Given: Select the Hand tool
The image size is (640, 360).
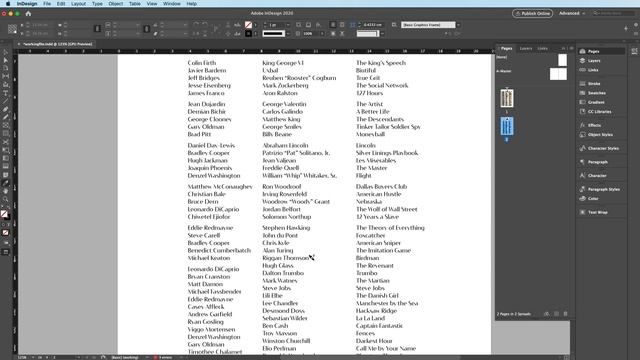Looking at the screenshot, I should coord(6,191).
